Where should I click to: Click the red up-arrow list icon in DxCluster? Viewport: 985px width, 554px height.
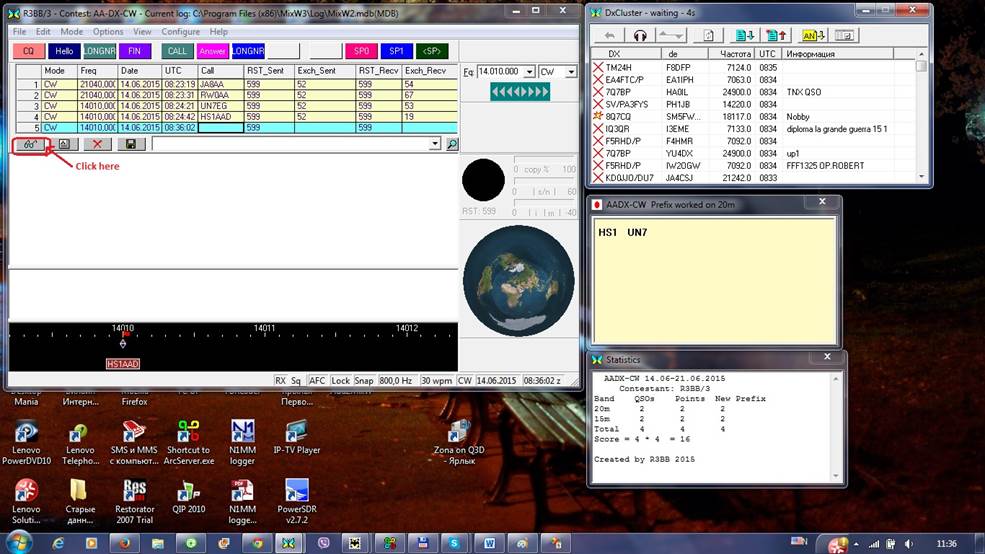point(777,35)
